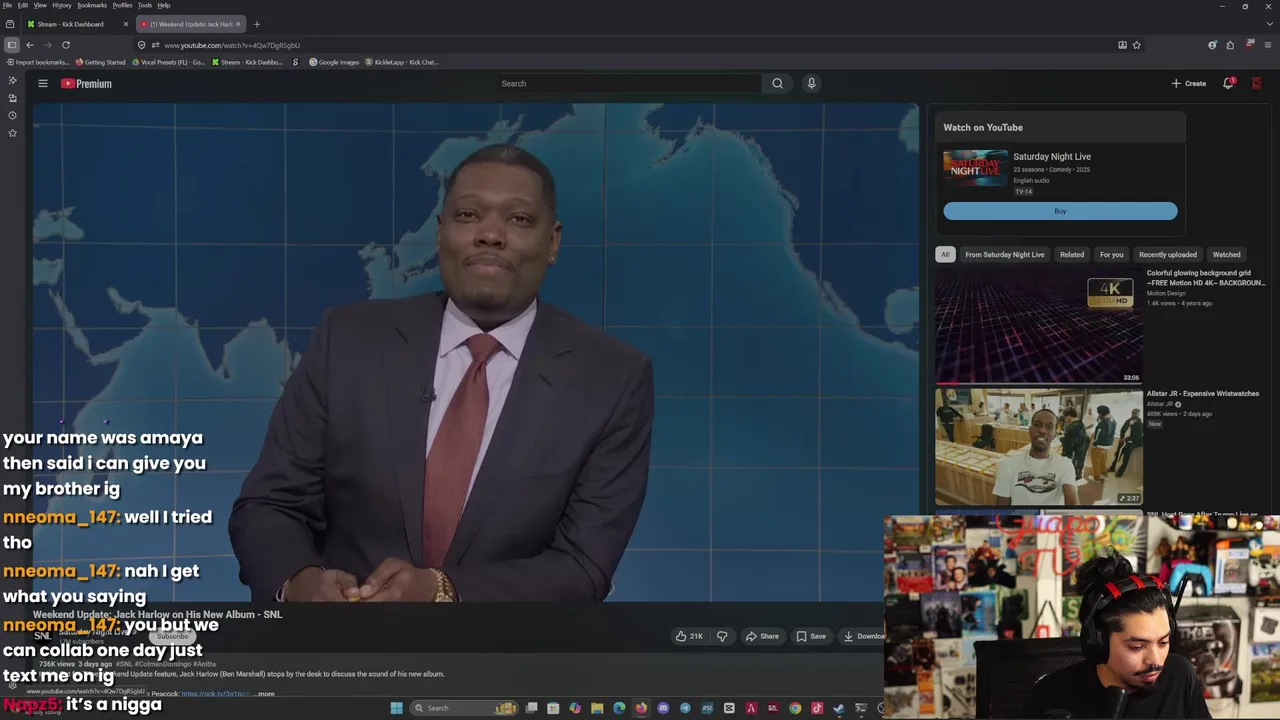Bookmark this page with the star icon
The width and height of the screenshot is (1280, 720).
1137,45
